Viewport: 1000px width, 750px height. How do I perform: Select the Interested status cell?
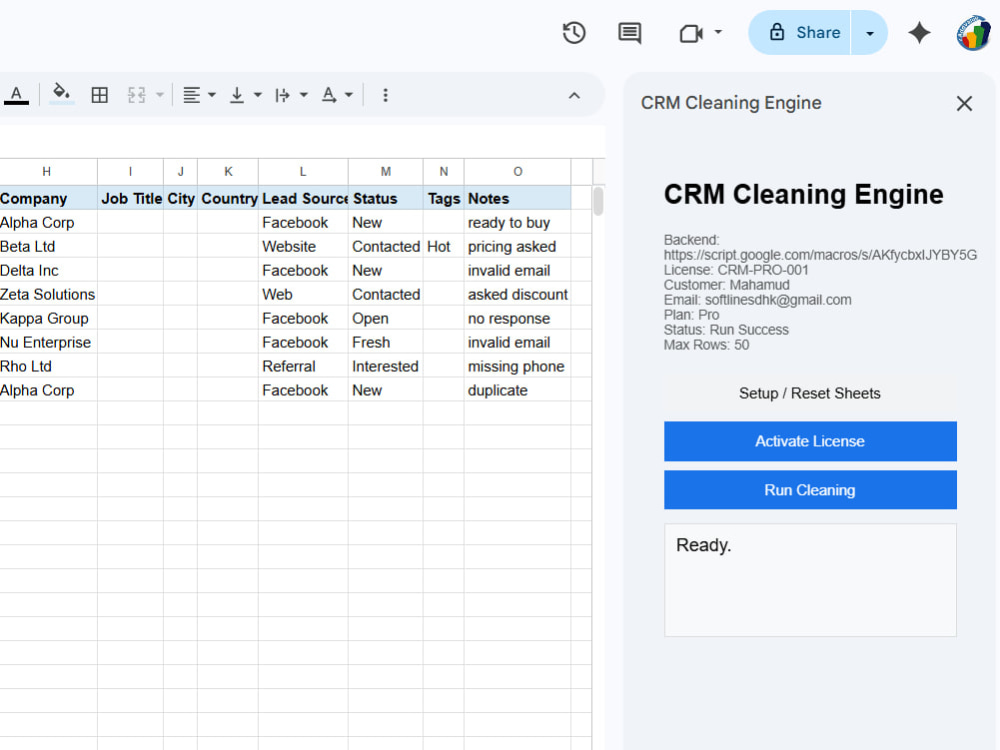click(385, 366)
